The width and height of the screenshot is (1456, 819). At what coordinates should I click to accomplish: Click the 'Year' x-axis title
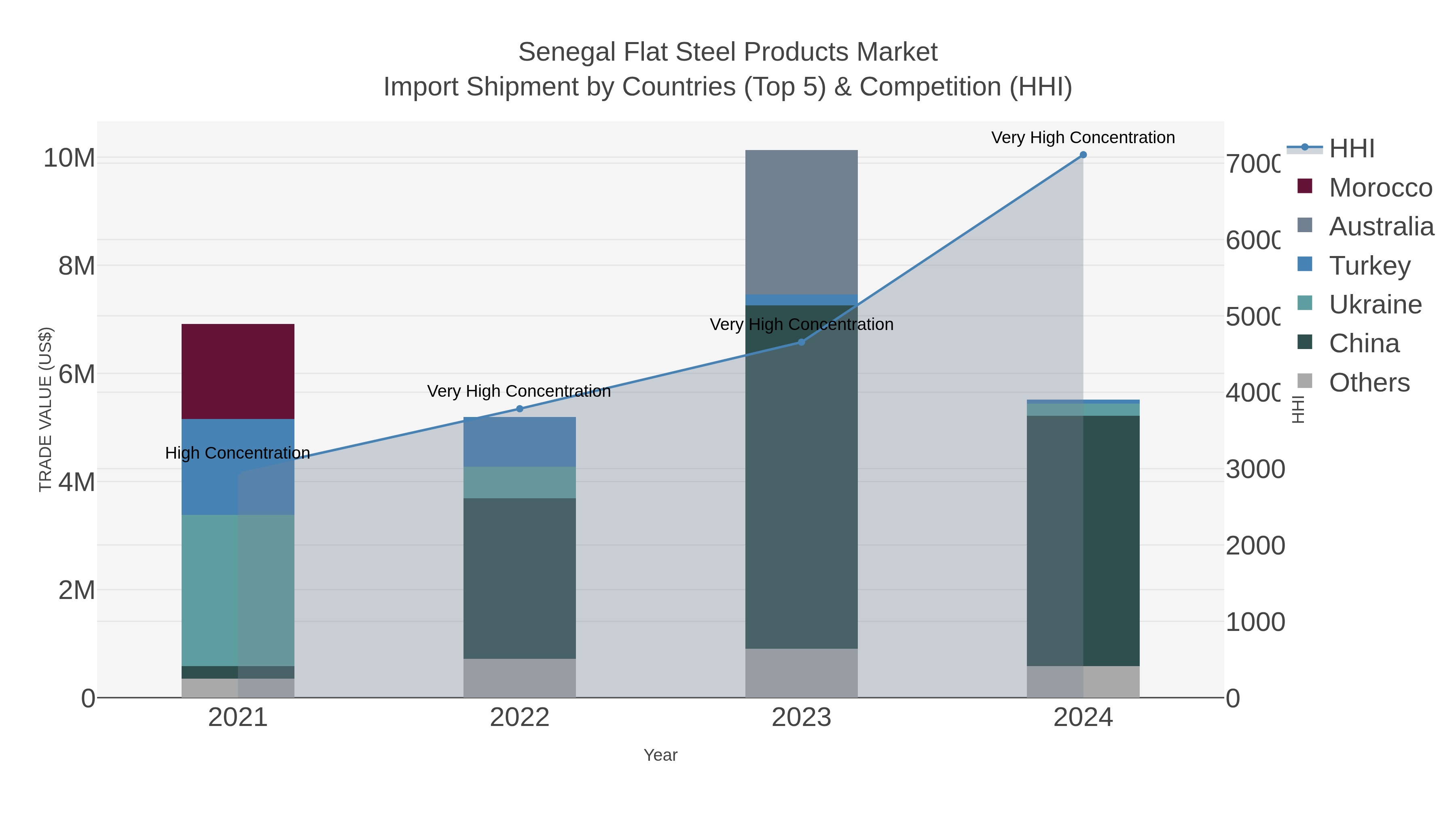point(660,755)
